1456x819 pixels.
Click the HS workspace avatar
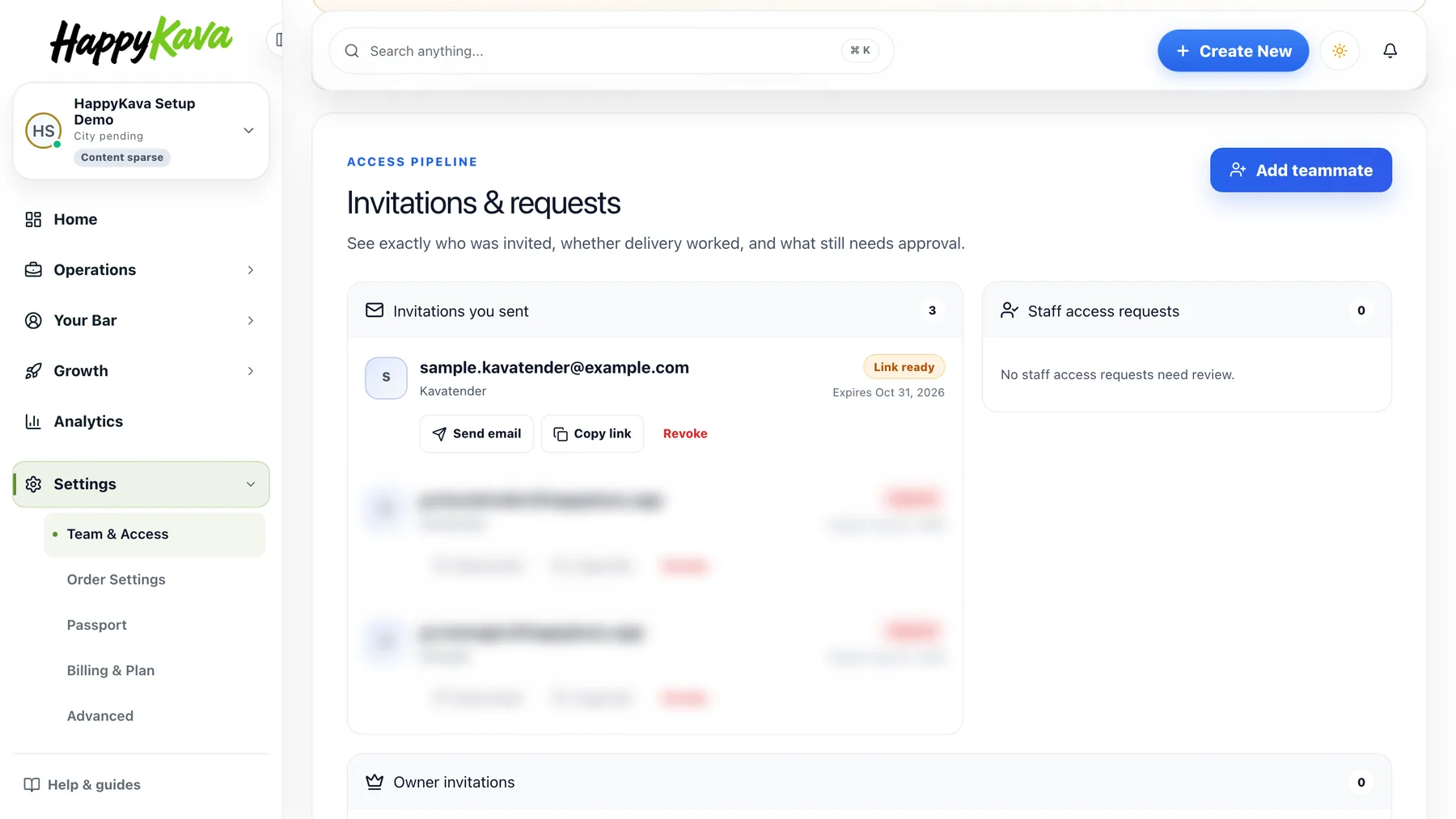[44, 131]
